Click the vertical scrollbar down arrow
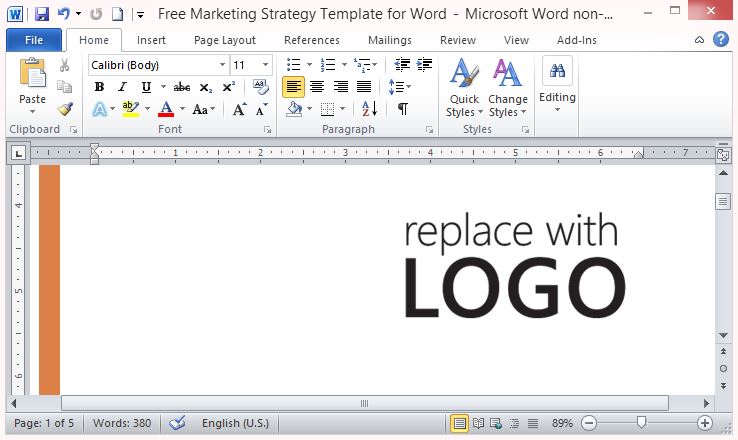The image size is (738, 440). coord(723,335)
